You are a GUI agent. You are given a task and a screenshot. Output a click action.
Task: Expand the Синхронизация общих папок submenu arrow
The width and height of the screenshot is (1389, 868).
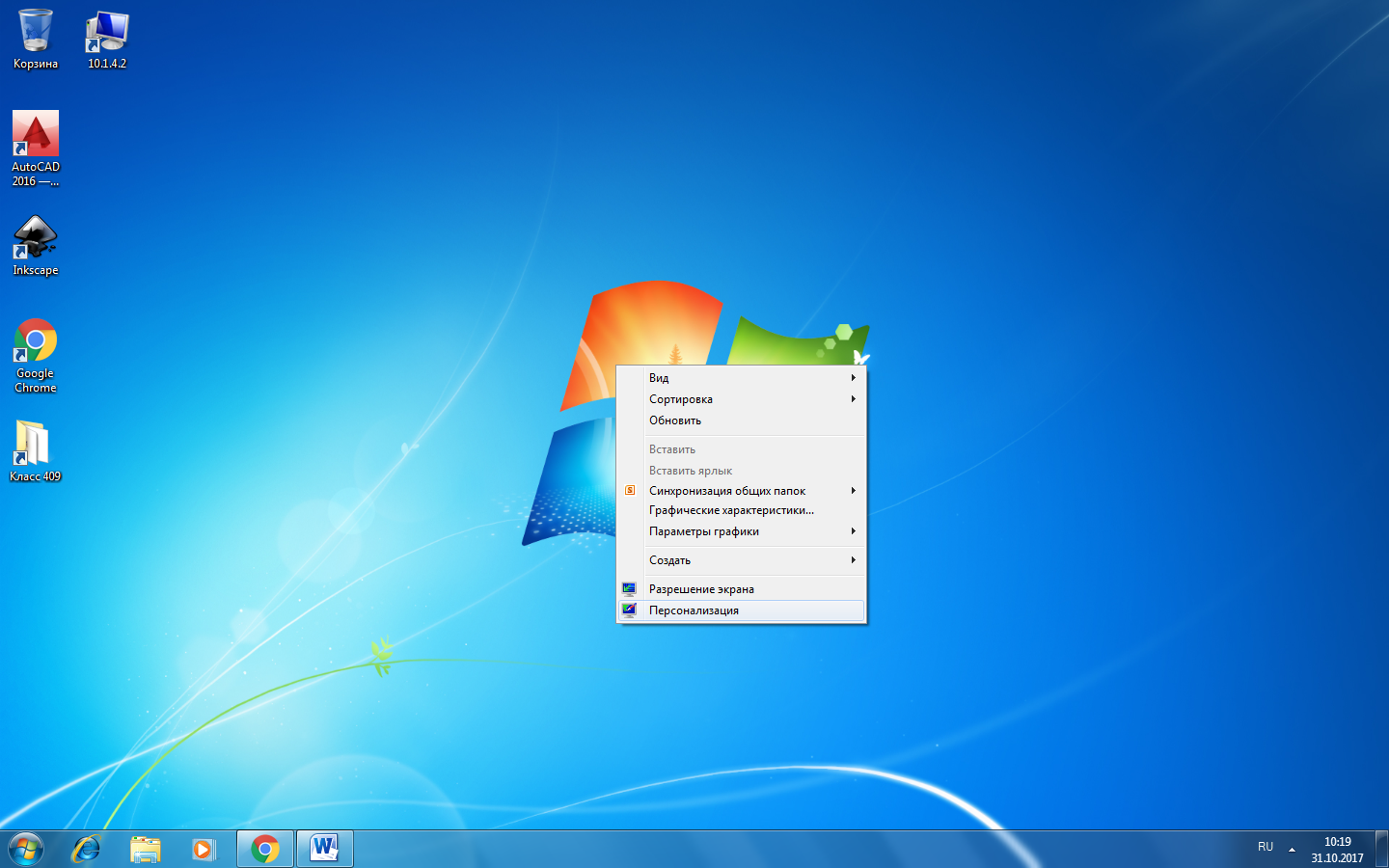[853, 491]
